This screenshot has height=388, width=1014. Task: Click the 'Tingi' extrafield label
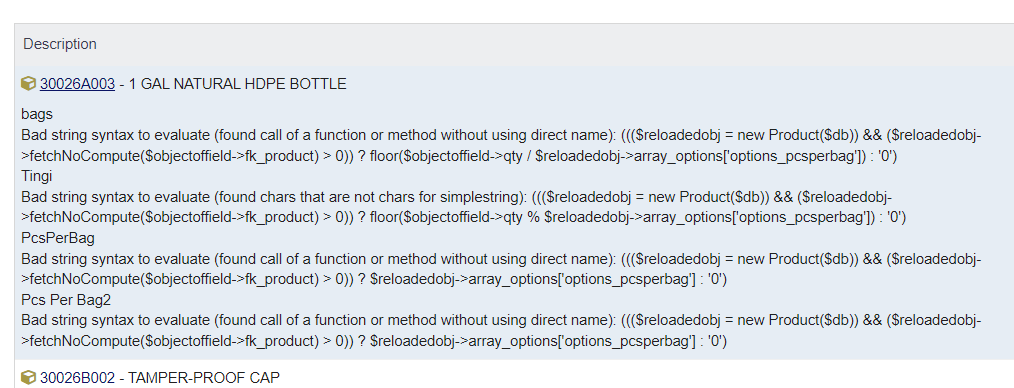[x=37, y=176]
